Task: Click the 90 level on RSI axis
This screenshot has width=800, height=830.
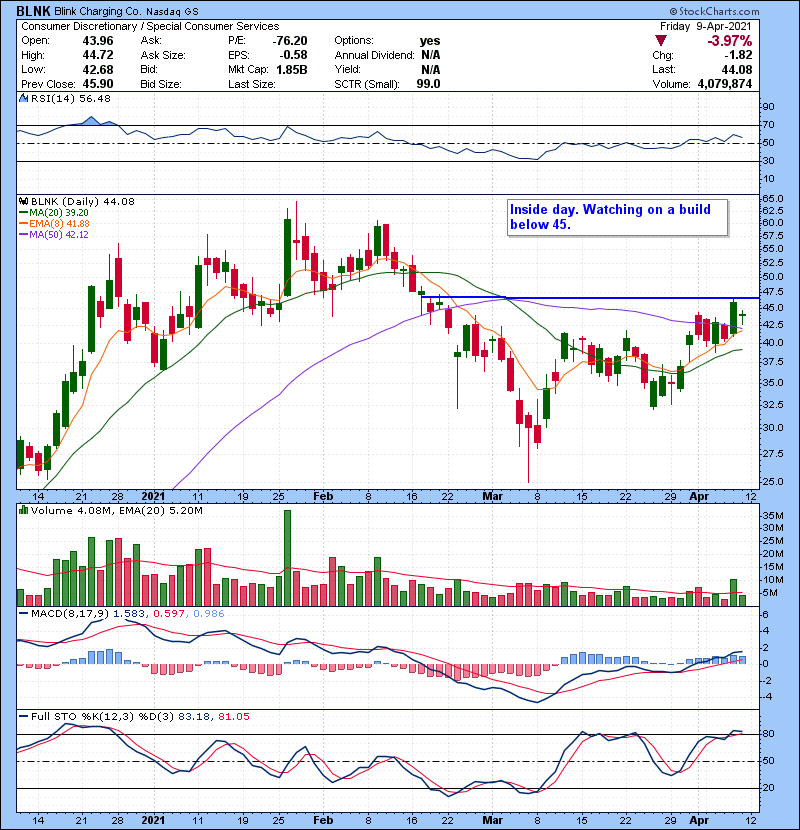Action: click(x=768, y=107)
